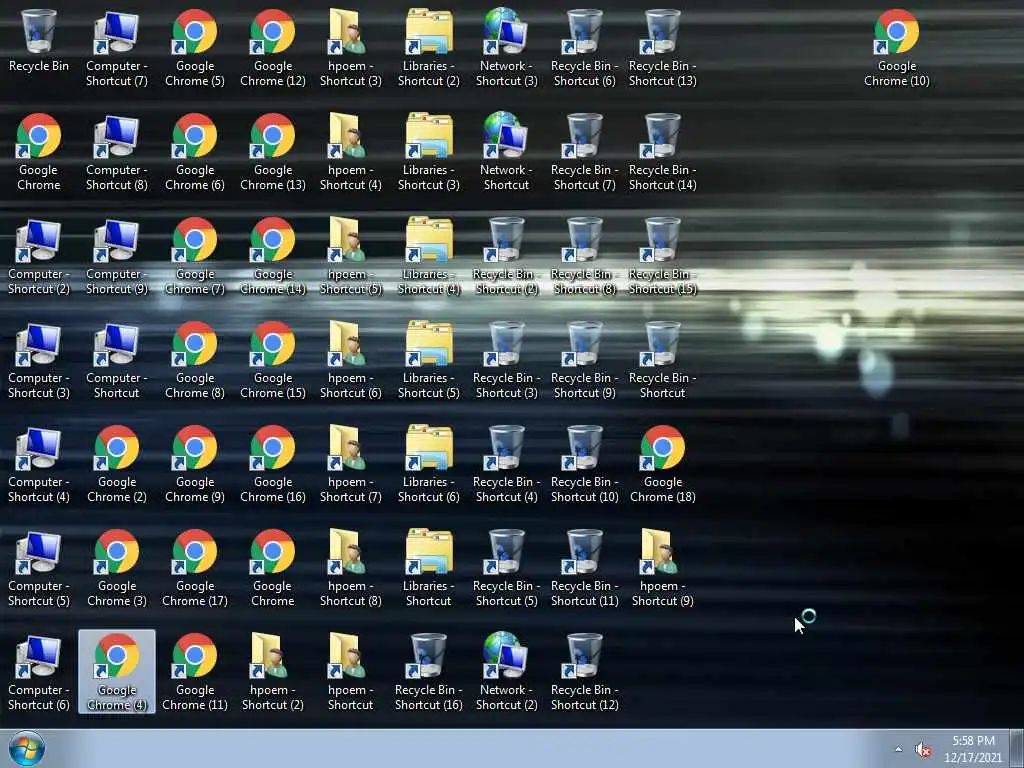Select the Google Chrome (18) shortcut
The image size is (1024, 768).
662,463
